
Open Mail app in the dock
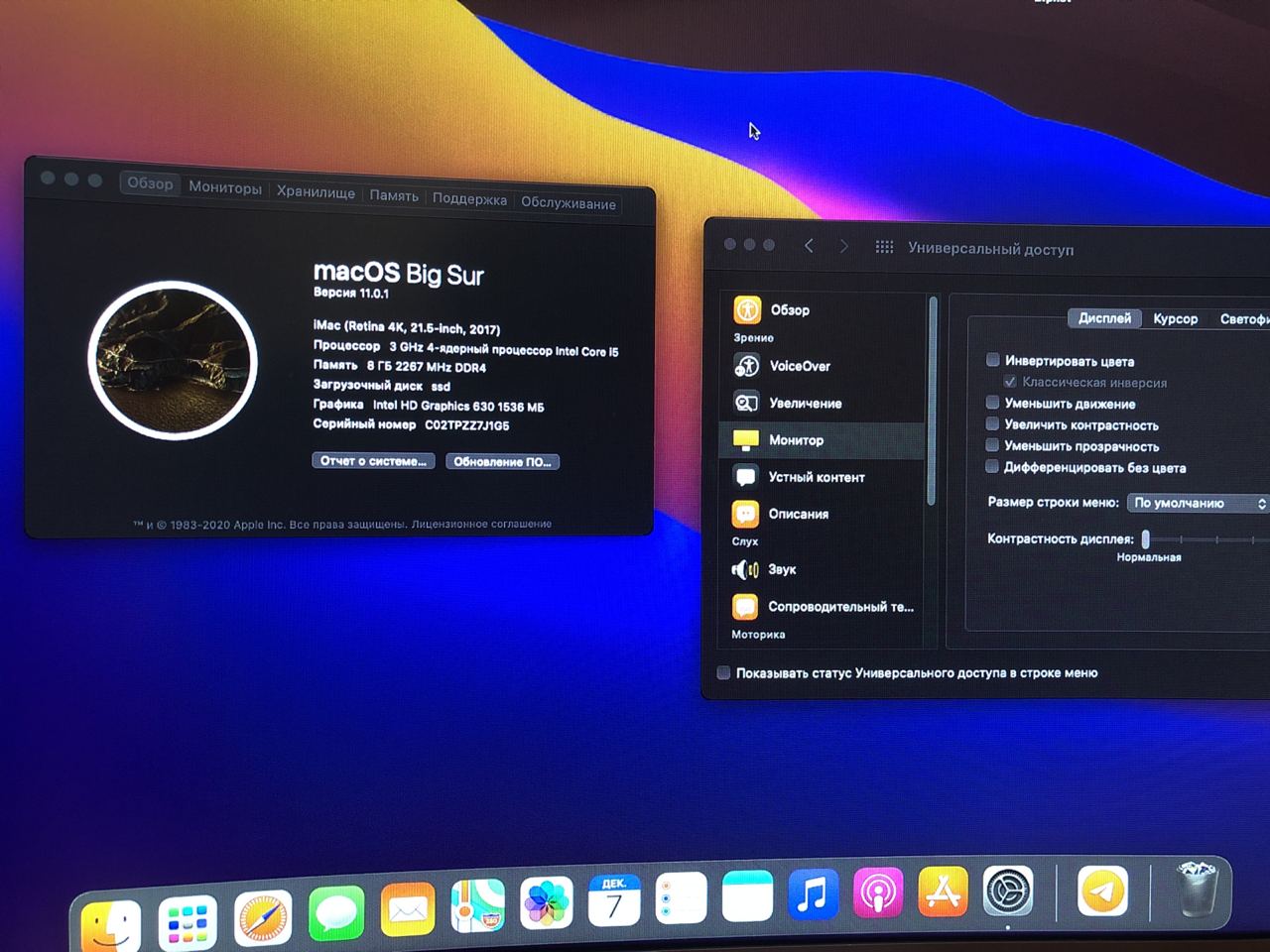pos(408,907)
